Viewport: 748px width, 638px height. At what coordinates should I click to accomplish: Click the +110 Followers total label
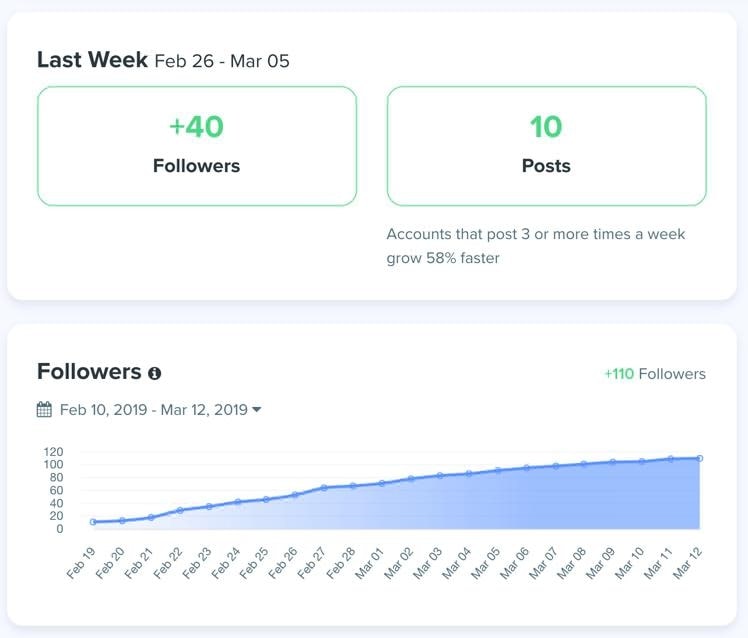pos(654,374)
